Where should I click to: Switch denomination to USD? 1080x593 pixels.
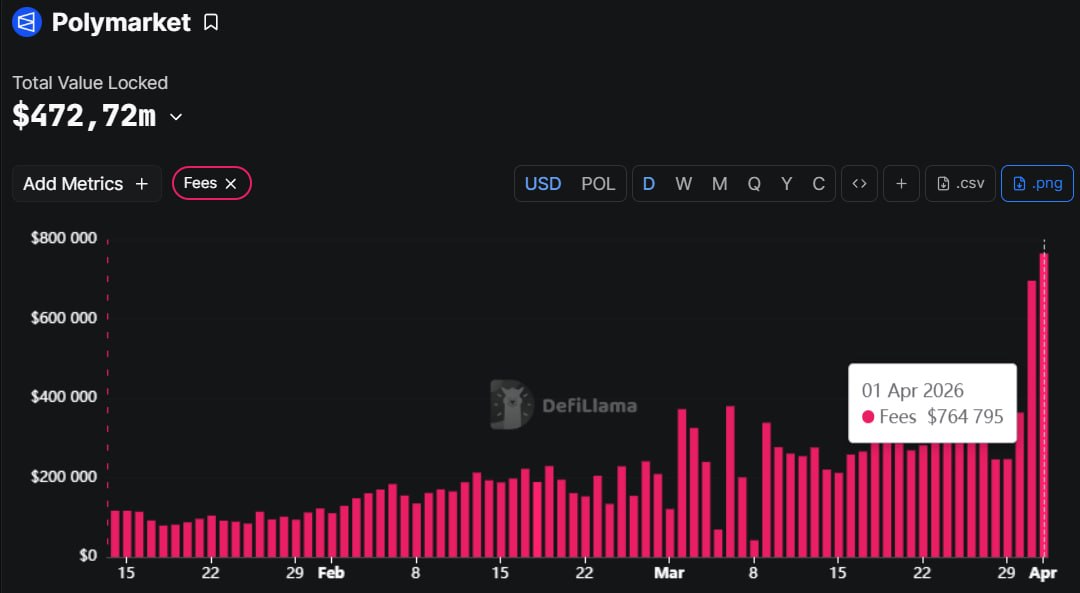point(543,184)
